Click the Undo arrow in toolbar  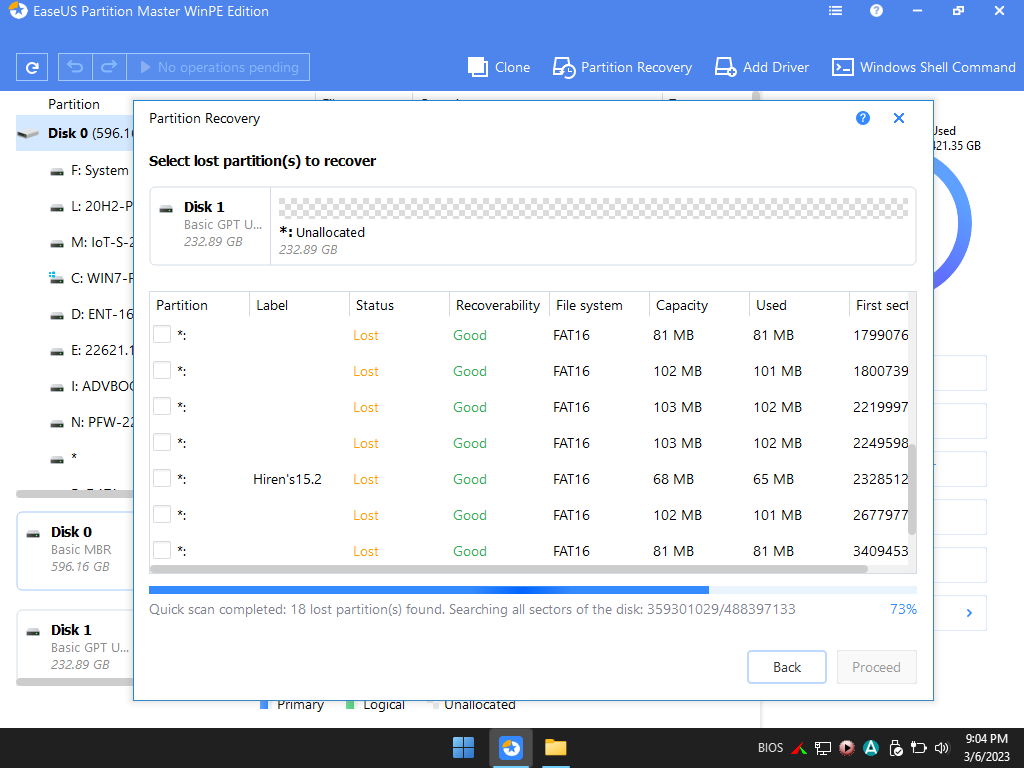click(x=75, y=67)
